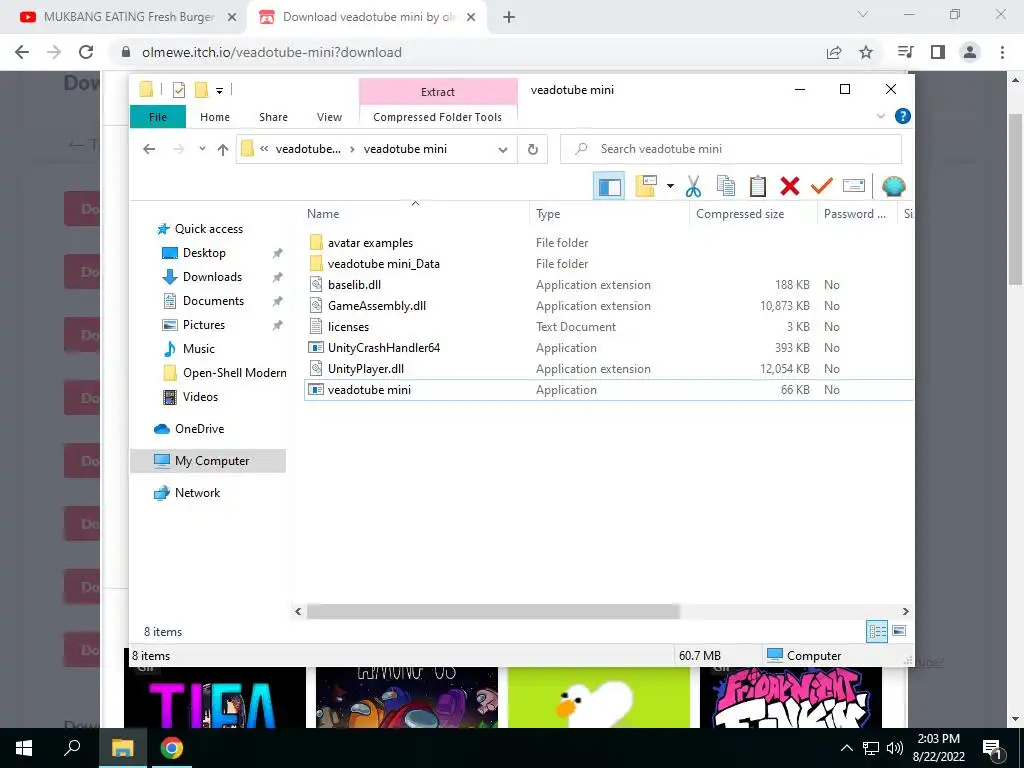The height and width of the screenshot is (768, 1024).
Task: Expand the Explorer ribbon chevron
Action: point(880,116)
